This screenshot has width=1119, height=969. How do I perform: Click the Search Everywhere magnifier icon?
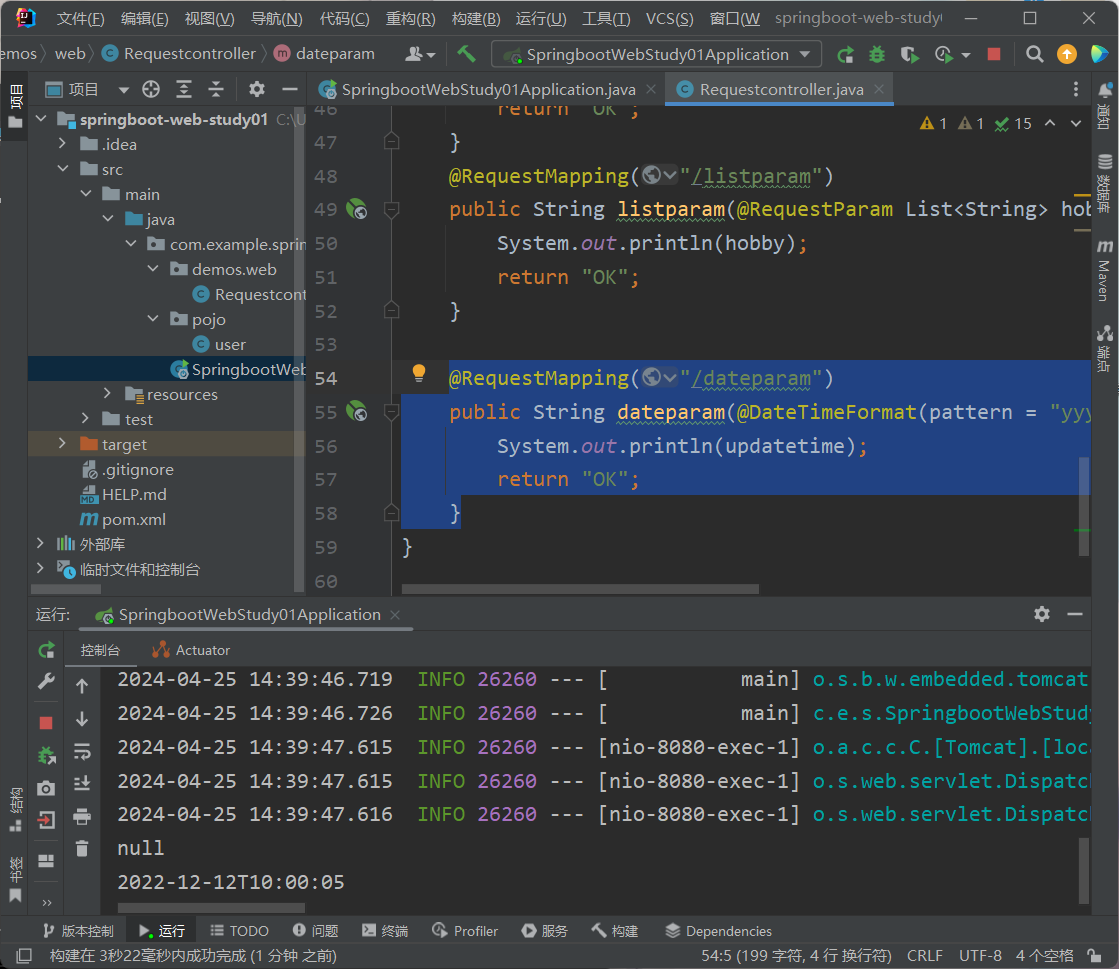[x=1035, y=54]
